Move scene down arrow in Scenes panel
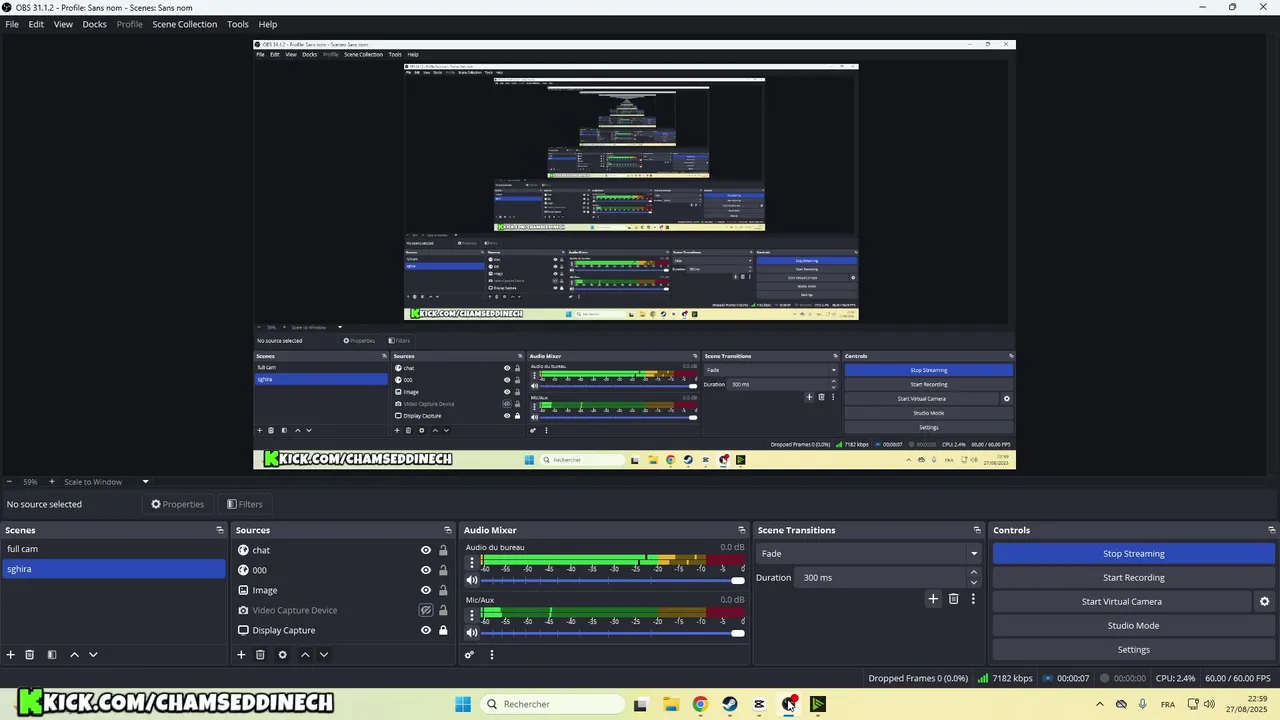1280x720 pixels. click(x=93, y=655)
